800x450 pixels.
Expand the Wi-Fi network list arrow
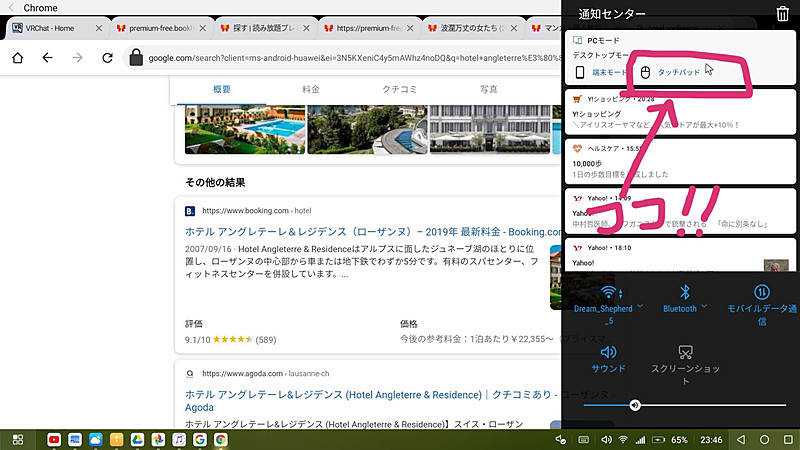click(640, 307)
